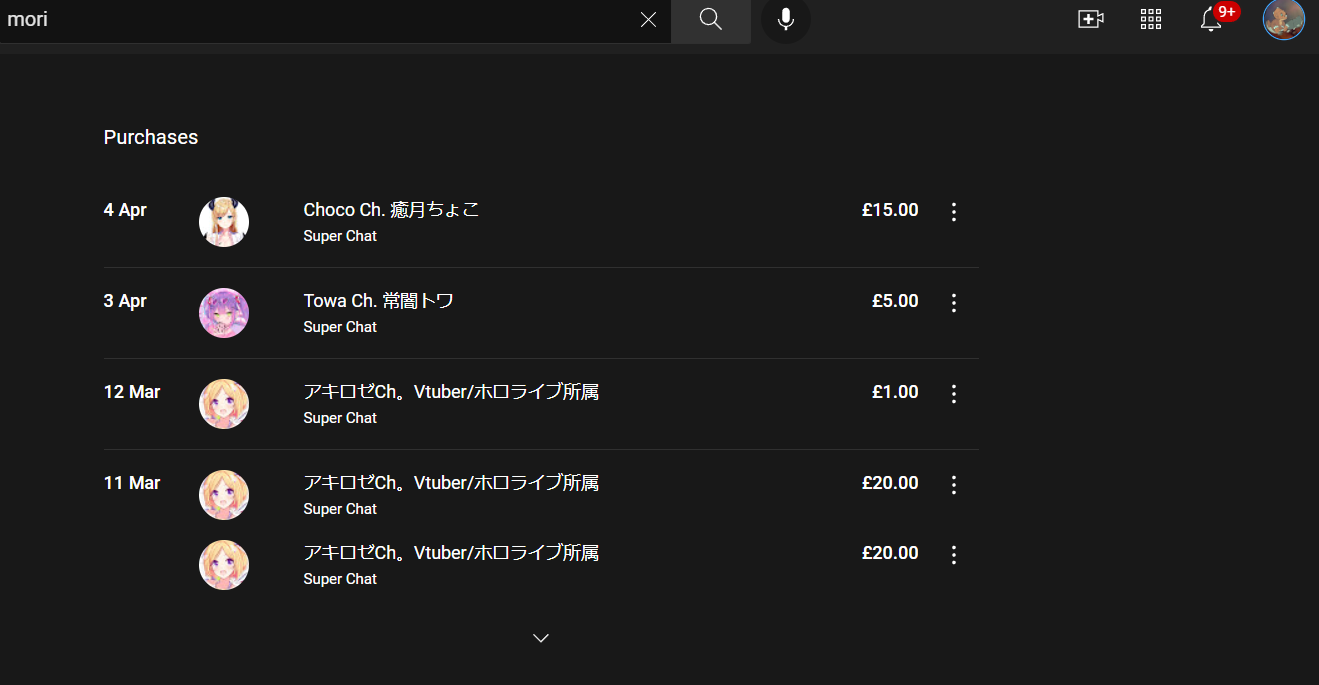
Task: Open 'Choco Ch. 癒月ちょこ' channel name
Action: pos(392,210)
